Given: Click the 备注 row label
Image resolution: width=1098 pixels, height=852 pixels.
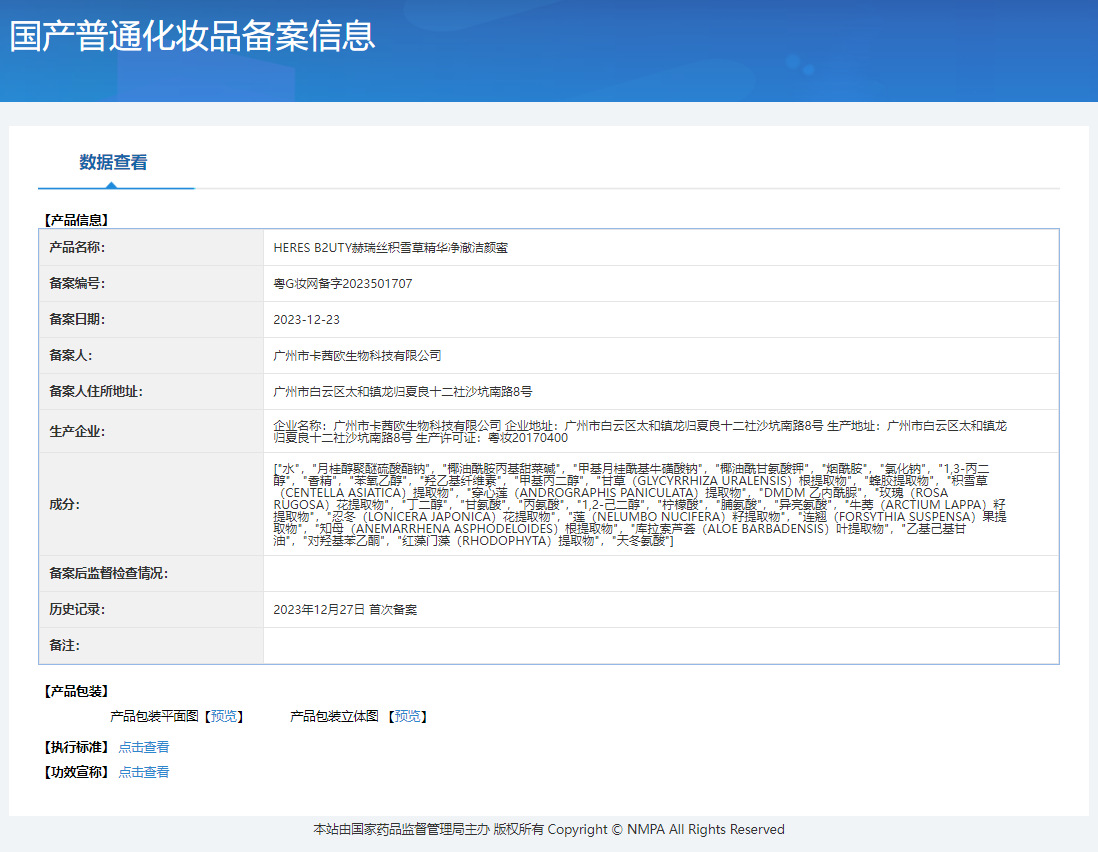Looking at the screenshot, I should (64, 645).
